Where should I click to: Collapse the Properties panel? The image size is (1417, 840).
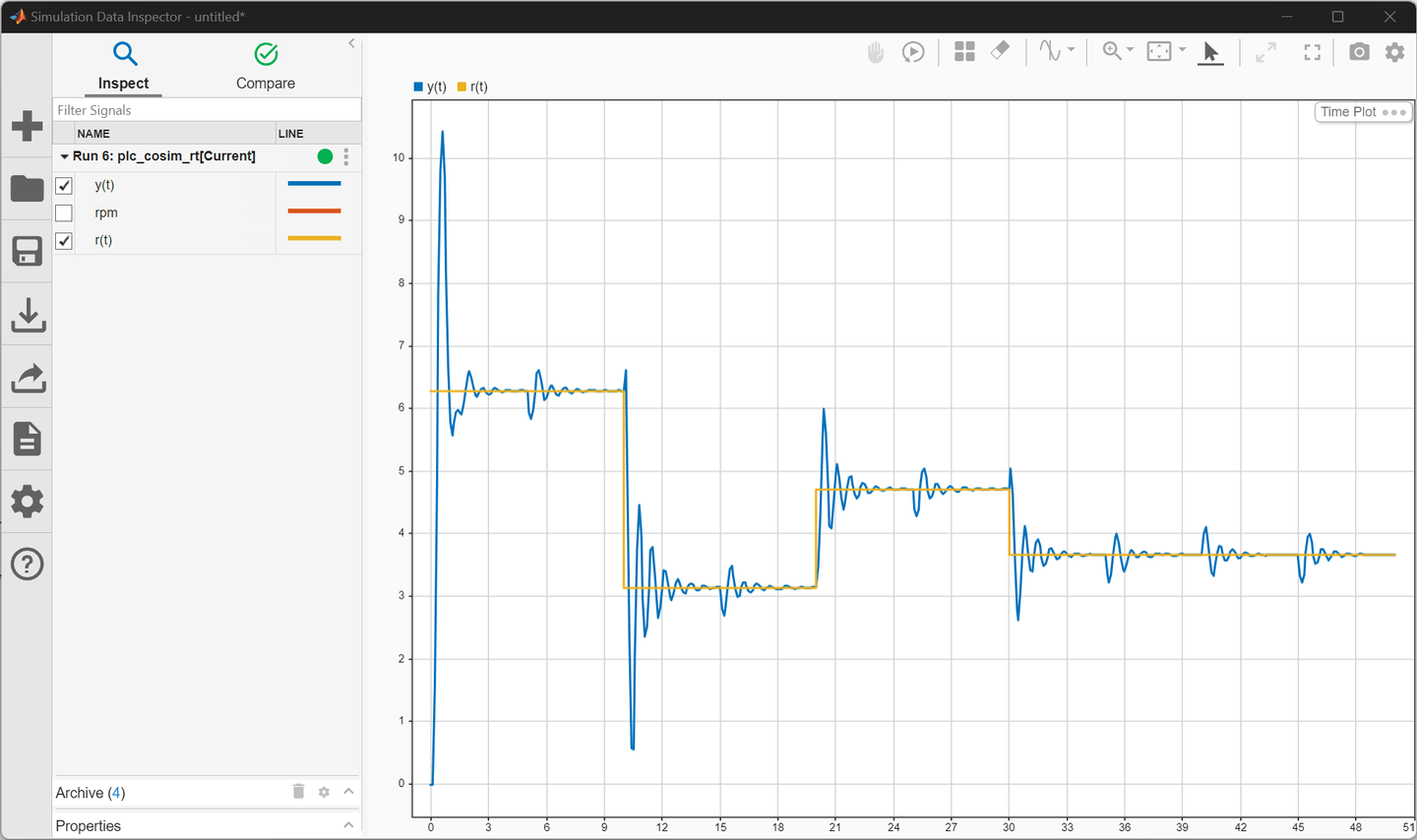coord(347,825)
